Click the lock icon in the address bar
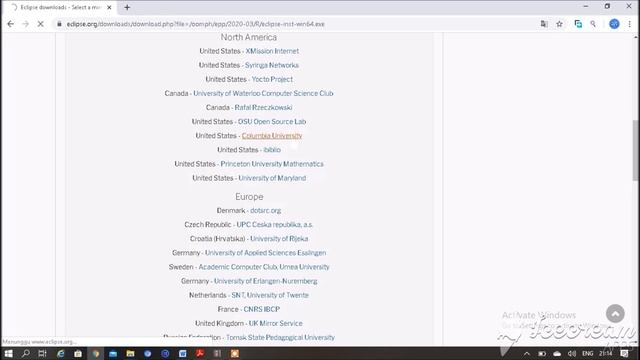Viewport: 640px width, 360px height. (59, 24)
